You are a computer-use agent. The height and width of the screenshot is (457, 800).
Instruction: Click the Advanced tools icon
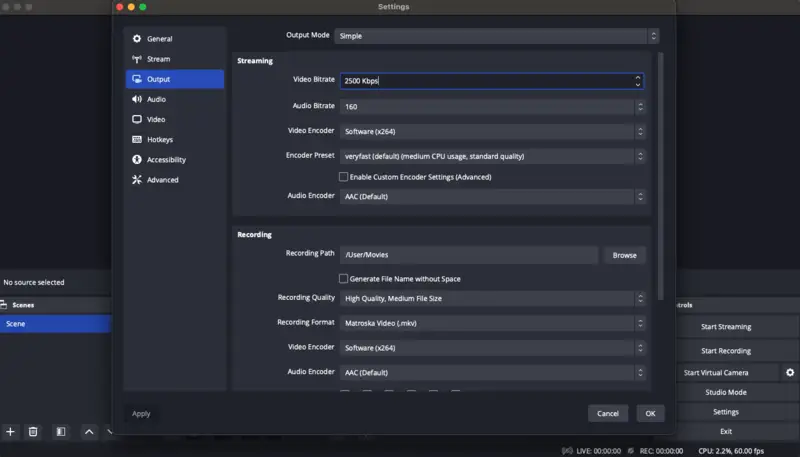tap(137, 180)
